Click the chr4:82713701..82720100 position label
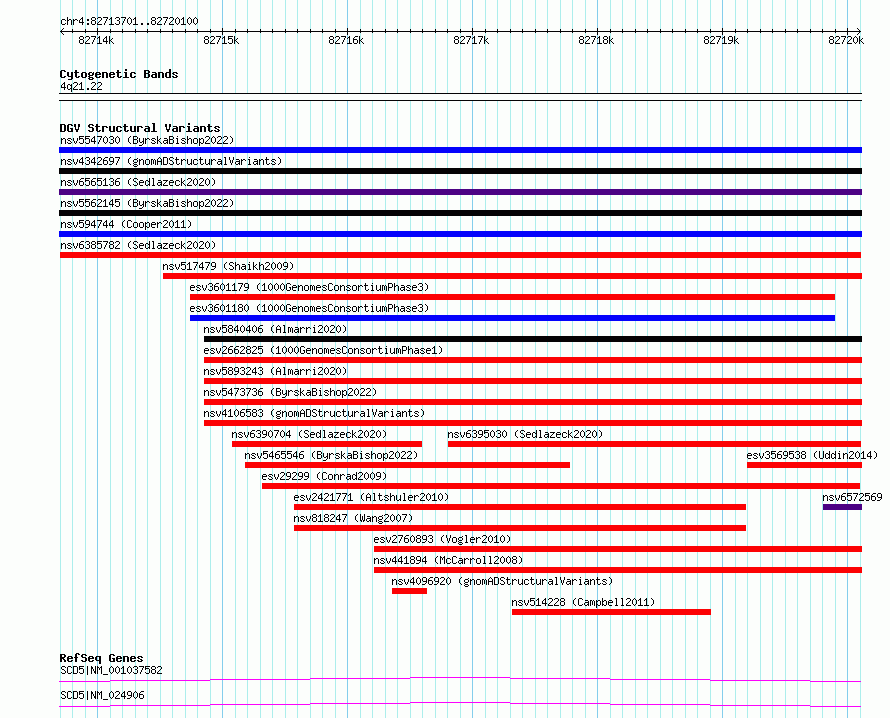The width and height of the screenshot is (890, 718). pyautogui.click(x=129, y=21)
